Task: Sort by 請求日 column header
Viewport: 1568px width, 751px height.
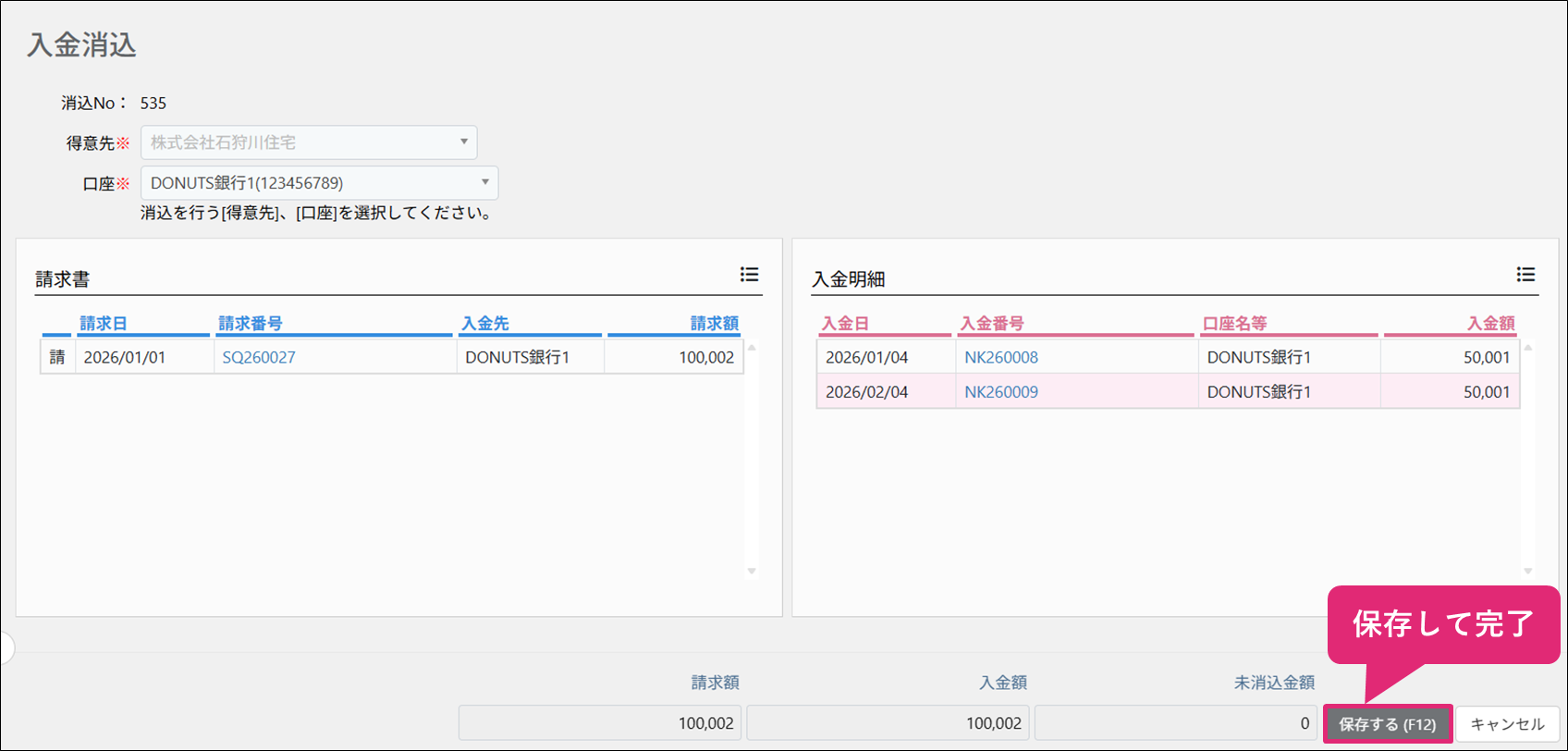Action: point(104,324)
